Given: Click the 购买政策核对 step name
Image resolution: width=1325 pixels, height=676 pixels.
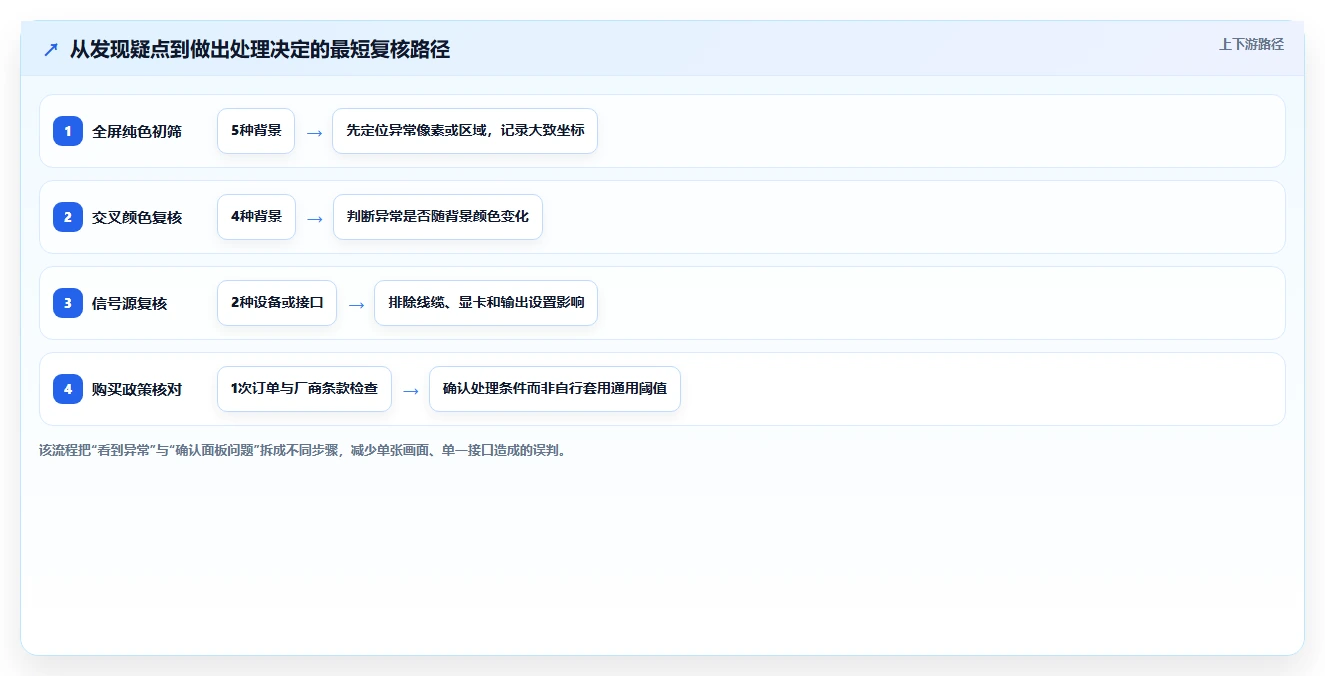Looking at the screenshot, I should pyautogui.click(x=137, y=389).
